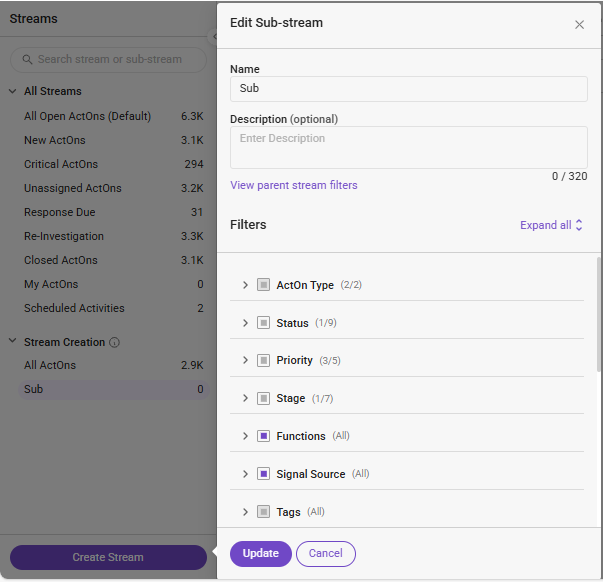Toggle the Functions filter checkbox

pyautogui.click(x=263, y=436)
